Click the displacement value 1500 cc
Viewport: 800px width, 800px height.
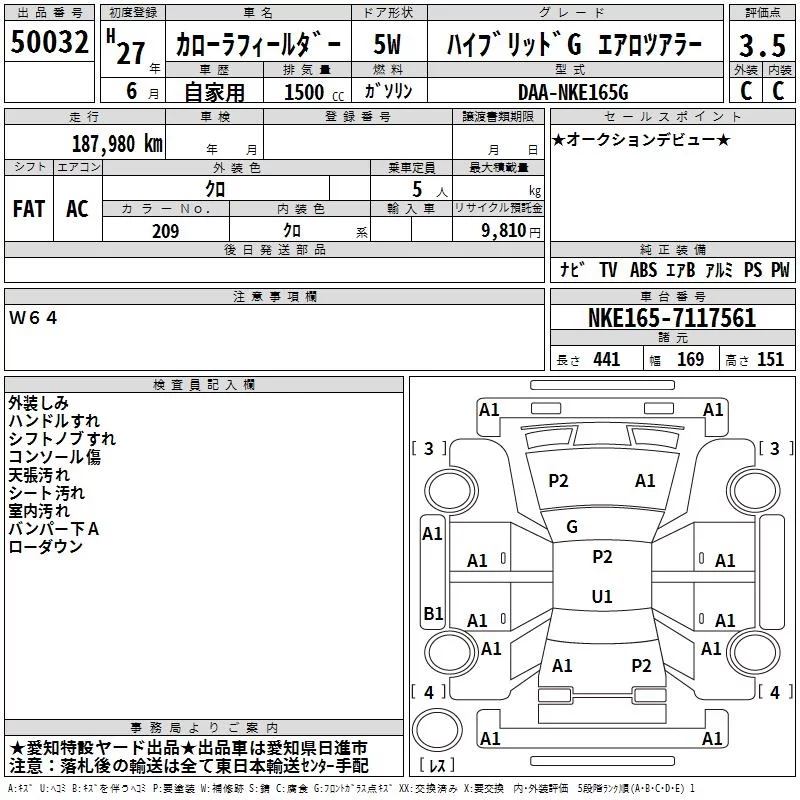click(x=314, y=92)
